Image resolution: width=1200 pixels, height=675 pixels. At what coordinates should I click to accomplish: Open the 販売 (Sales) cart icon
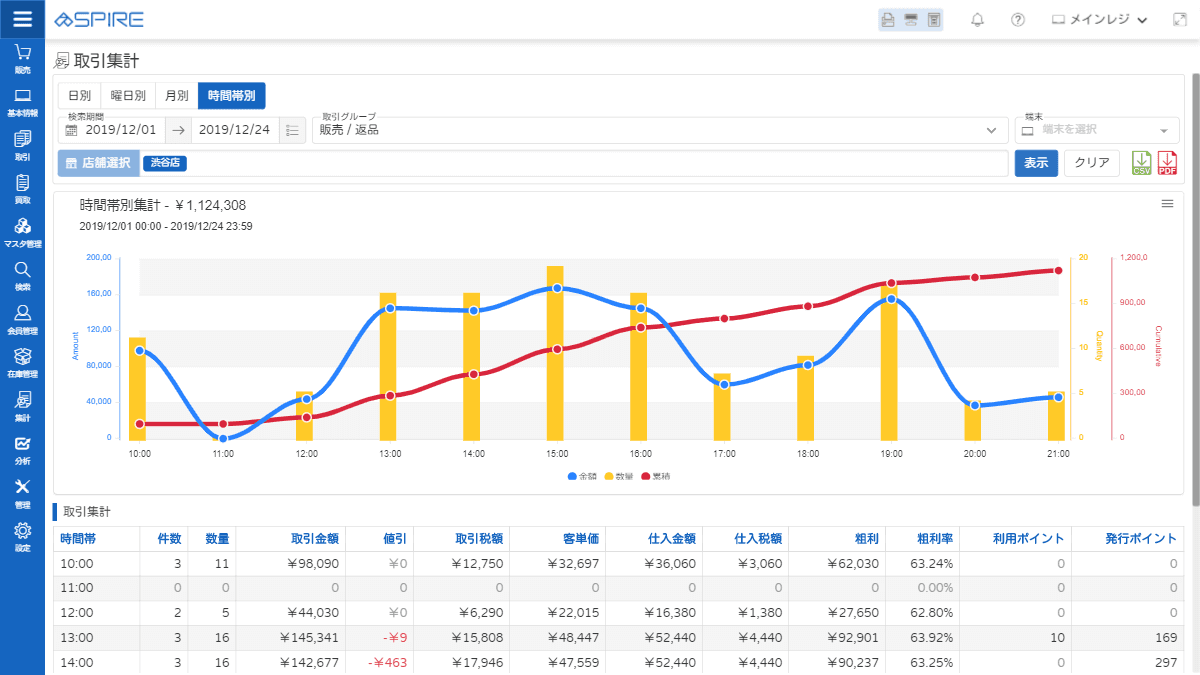[x=22, y=58]
